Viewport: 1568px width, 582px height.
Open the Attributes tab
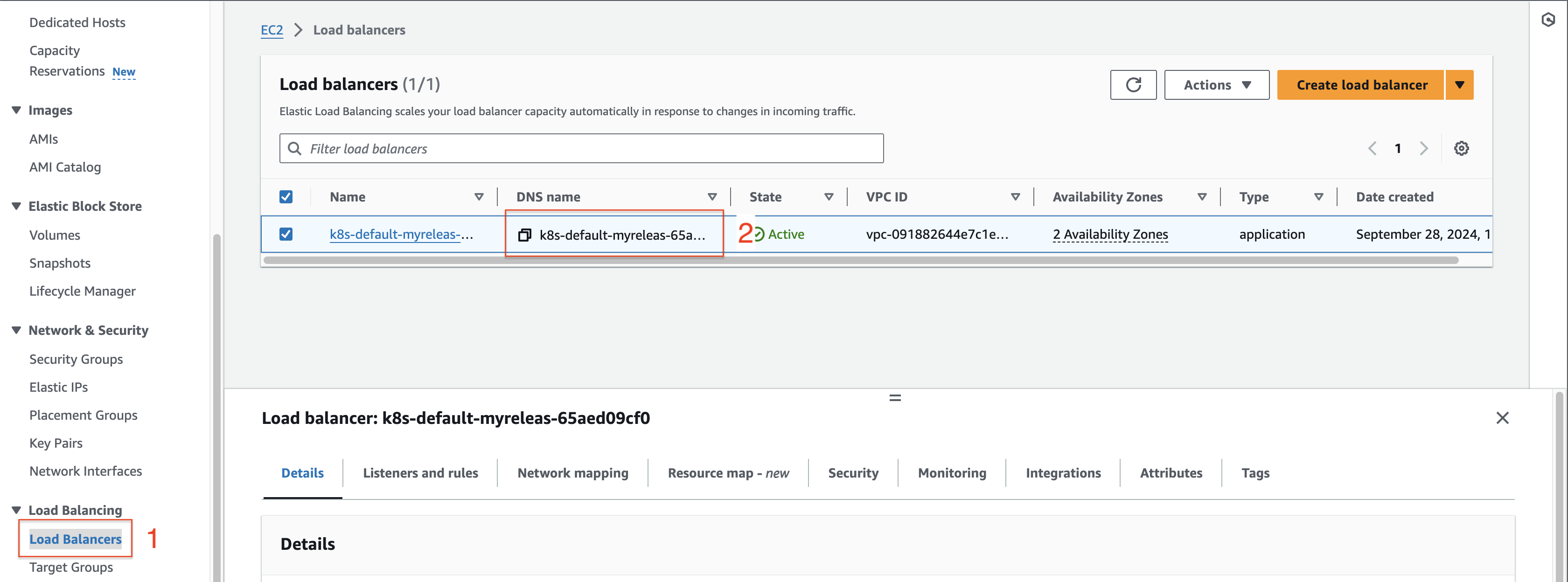(x=1171, y=473)
